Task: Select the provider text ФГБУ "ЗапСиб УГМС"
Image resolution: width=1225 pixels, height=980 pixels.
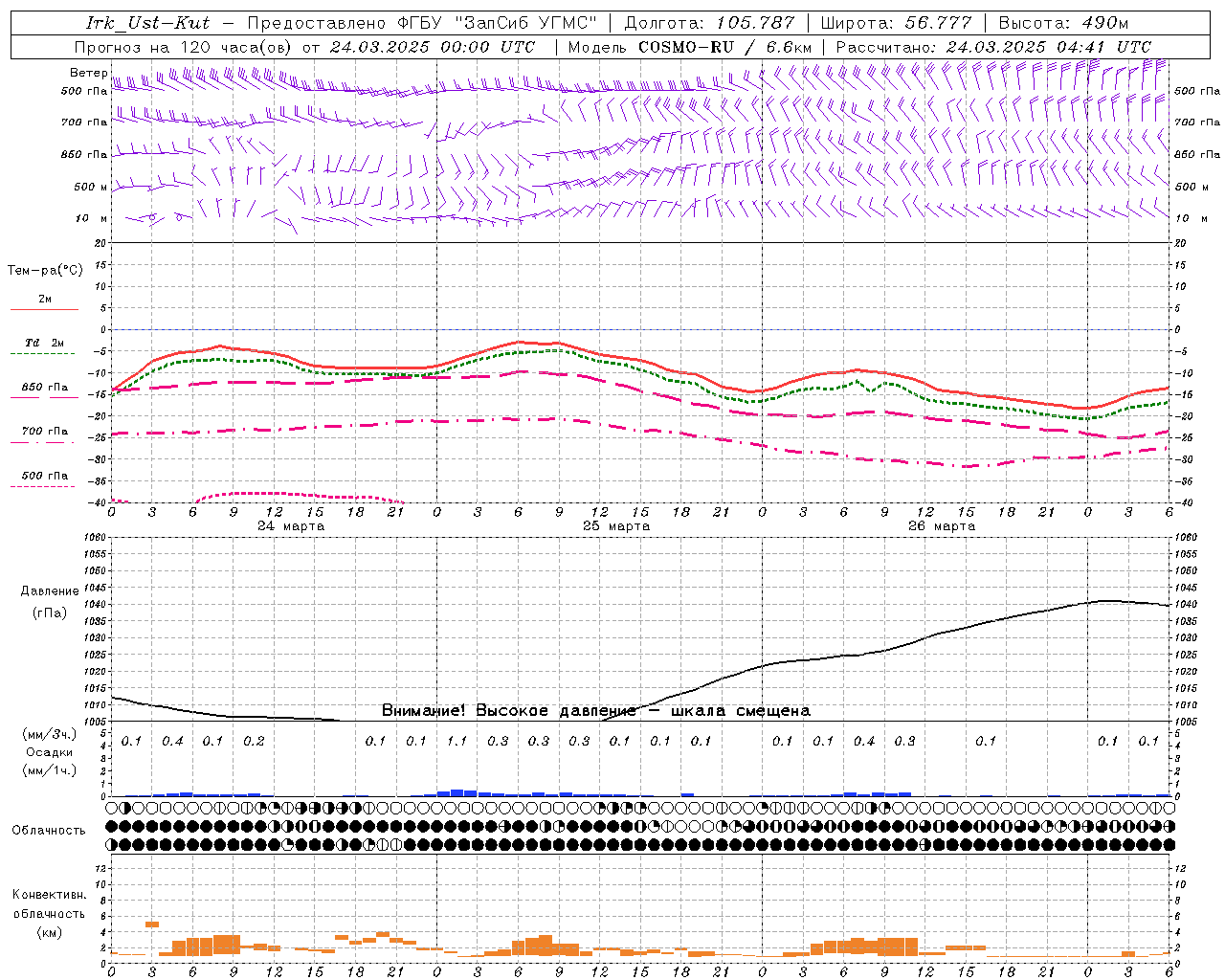Action: (x=496, y=23)
